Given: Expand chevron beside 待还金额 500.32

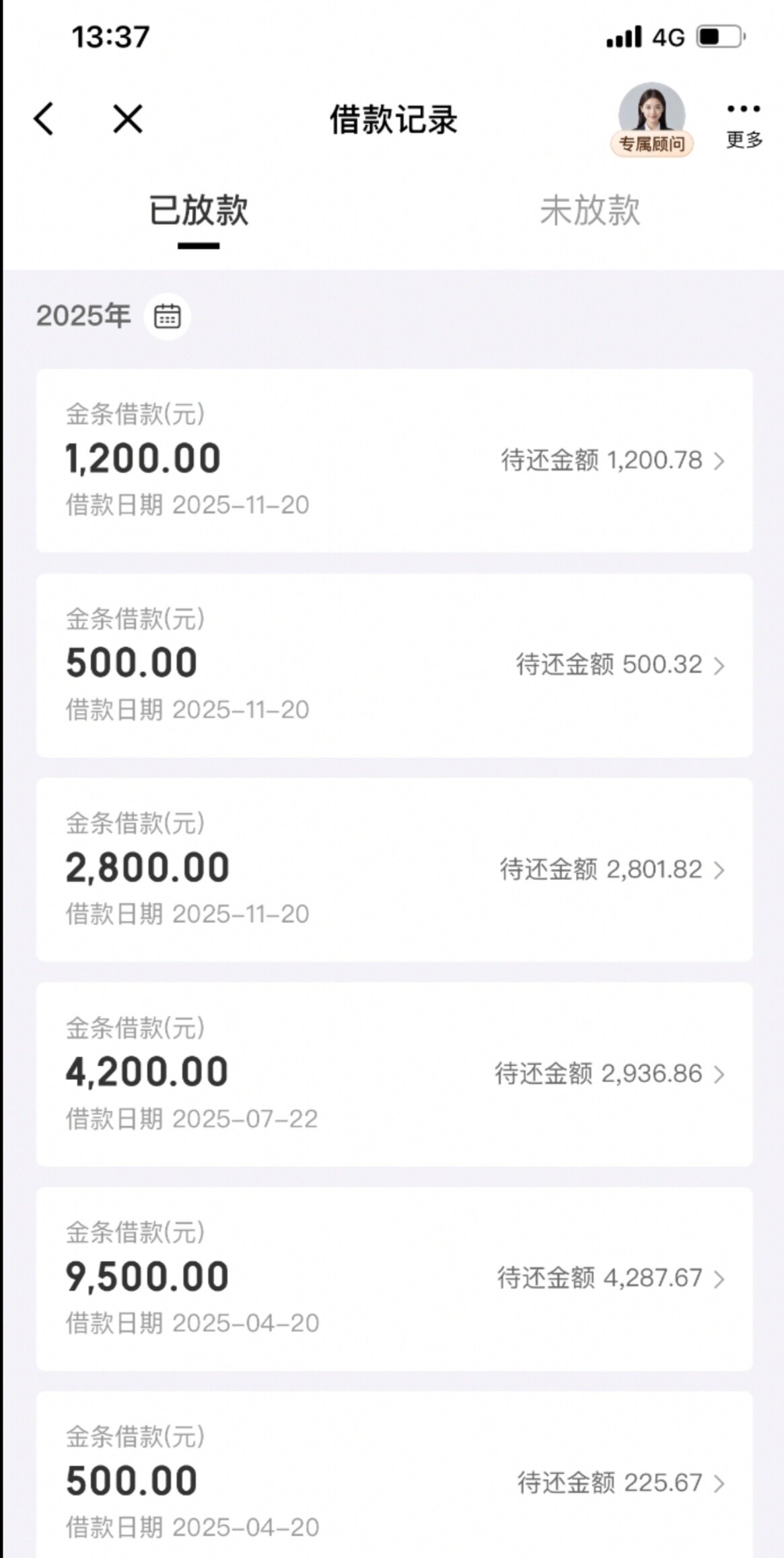Looking at the screenshot, I should pyautogui.click(x=719, y=666).
